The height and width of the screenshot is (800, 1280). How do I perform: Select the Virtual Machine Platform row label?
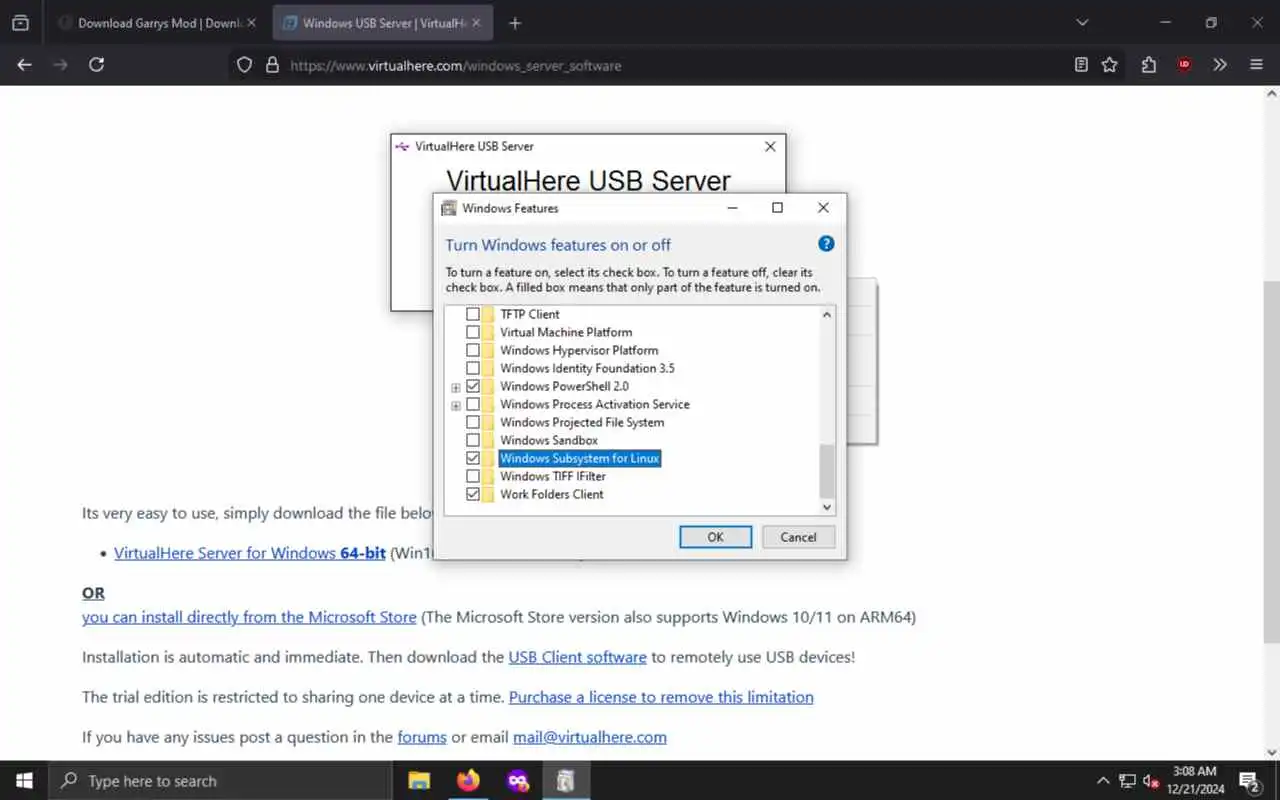tap(566, 332)
